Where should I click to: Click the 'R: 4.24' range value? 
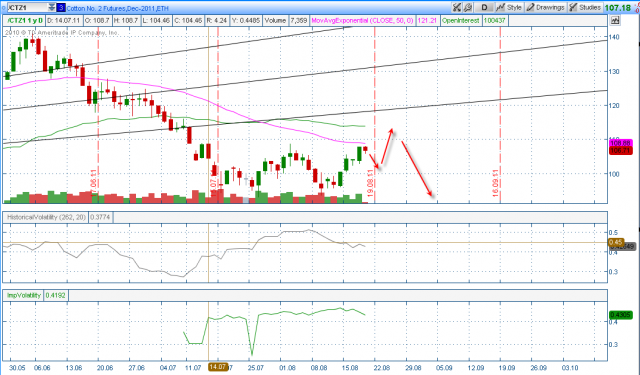click(x=216, y=20)
